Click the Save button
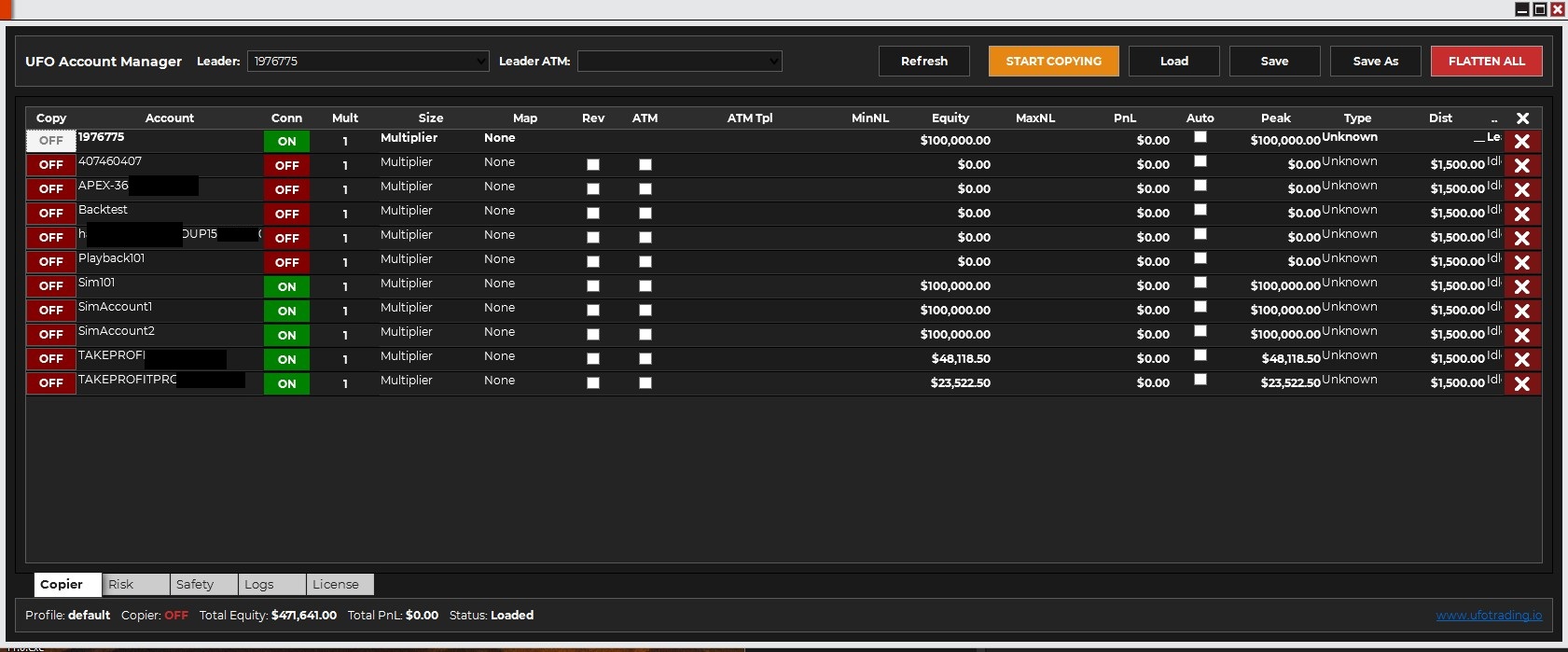This screenshot has width=1568, height=652. (1275, 61)
